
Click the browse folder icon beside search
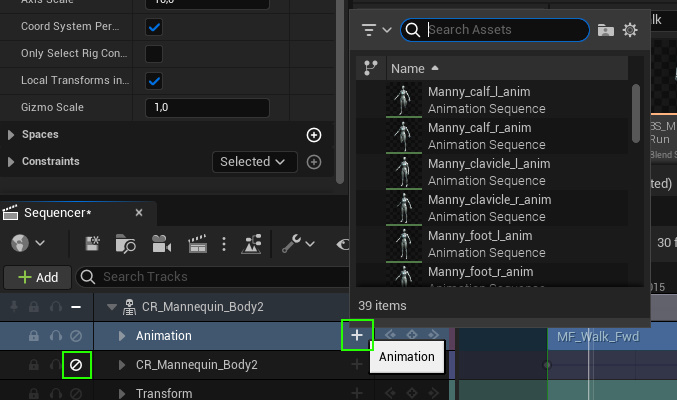tap(606, 30)
